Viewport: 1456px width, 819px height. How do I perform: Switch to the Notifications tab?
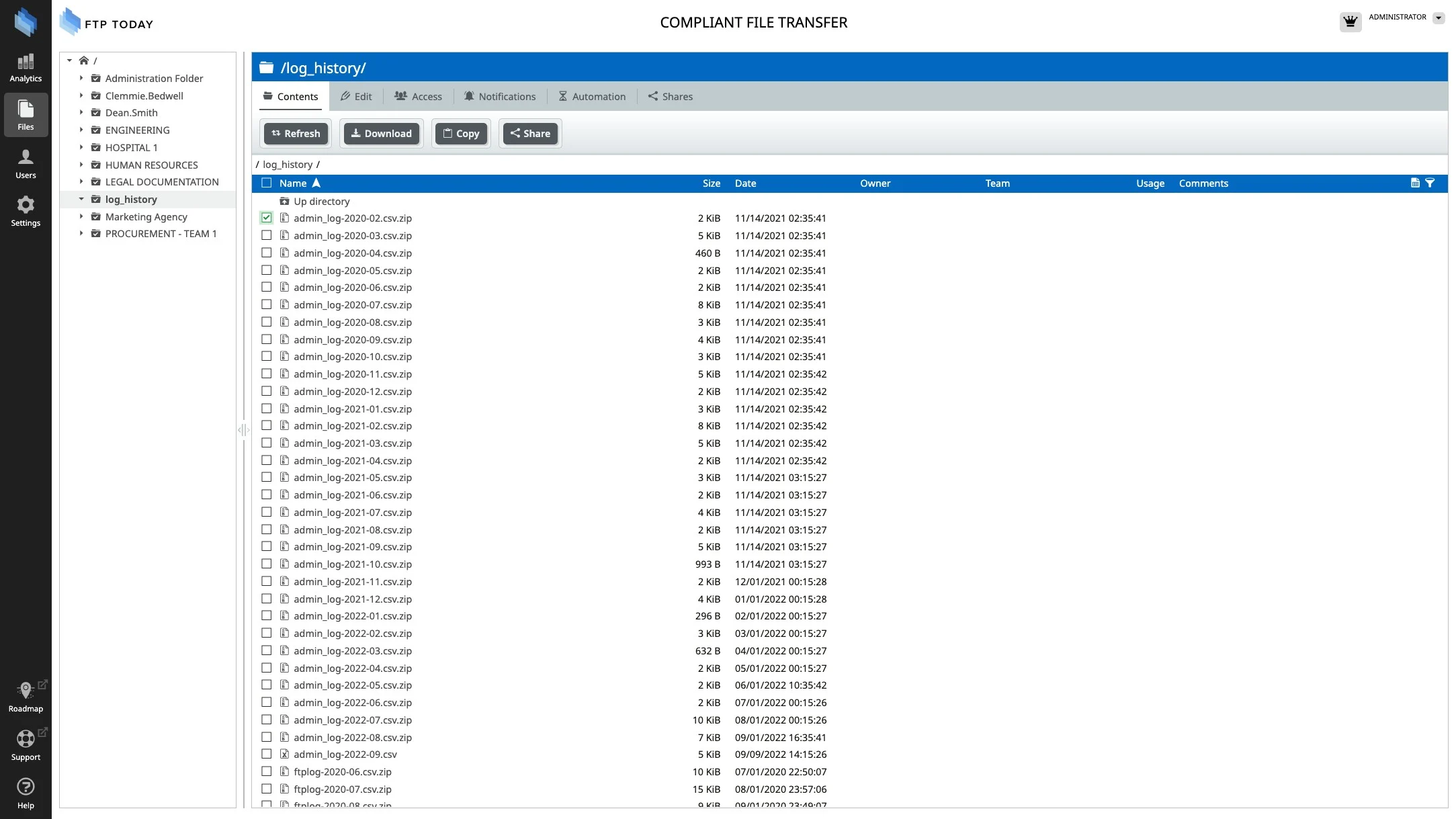point(499,96)
